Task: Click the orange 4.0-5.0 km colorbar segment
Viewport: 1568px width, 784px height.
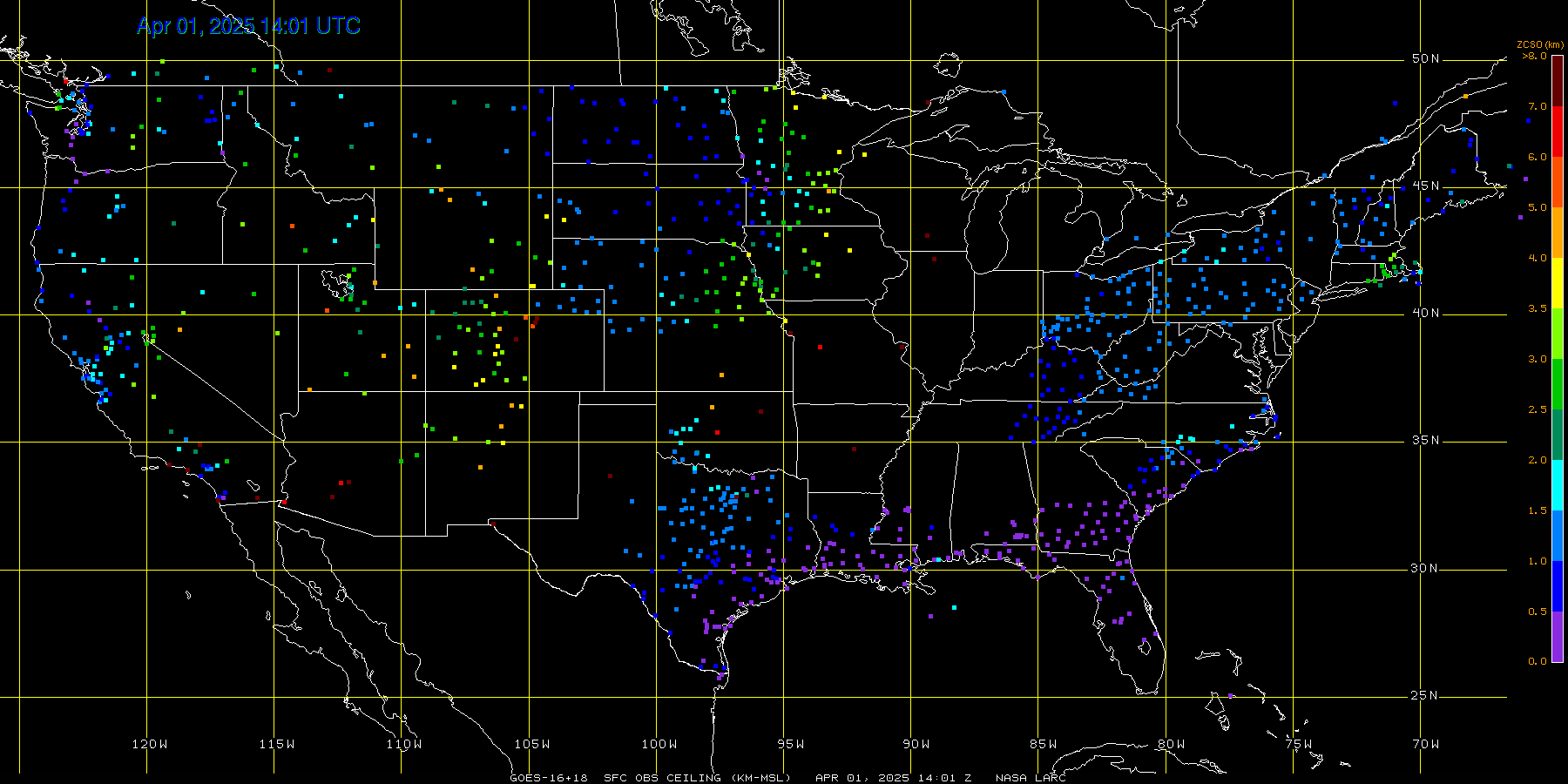Action: click(1558, 233)
